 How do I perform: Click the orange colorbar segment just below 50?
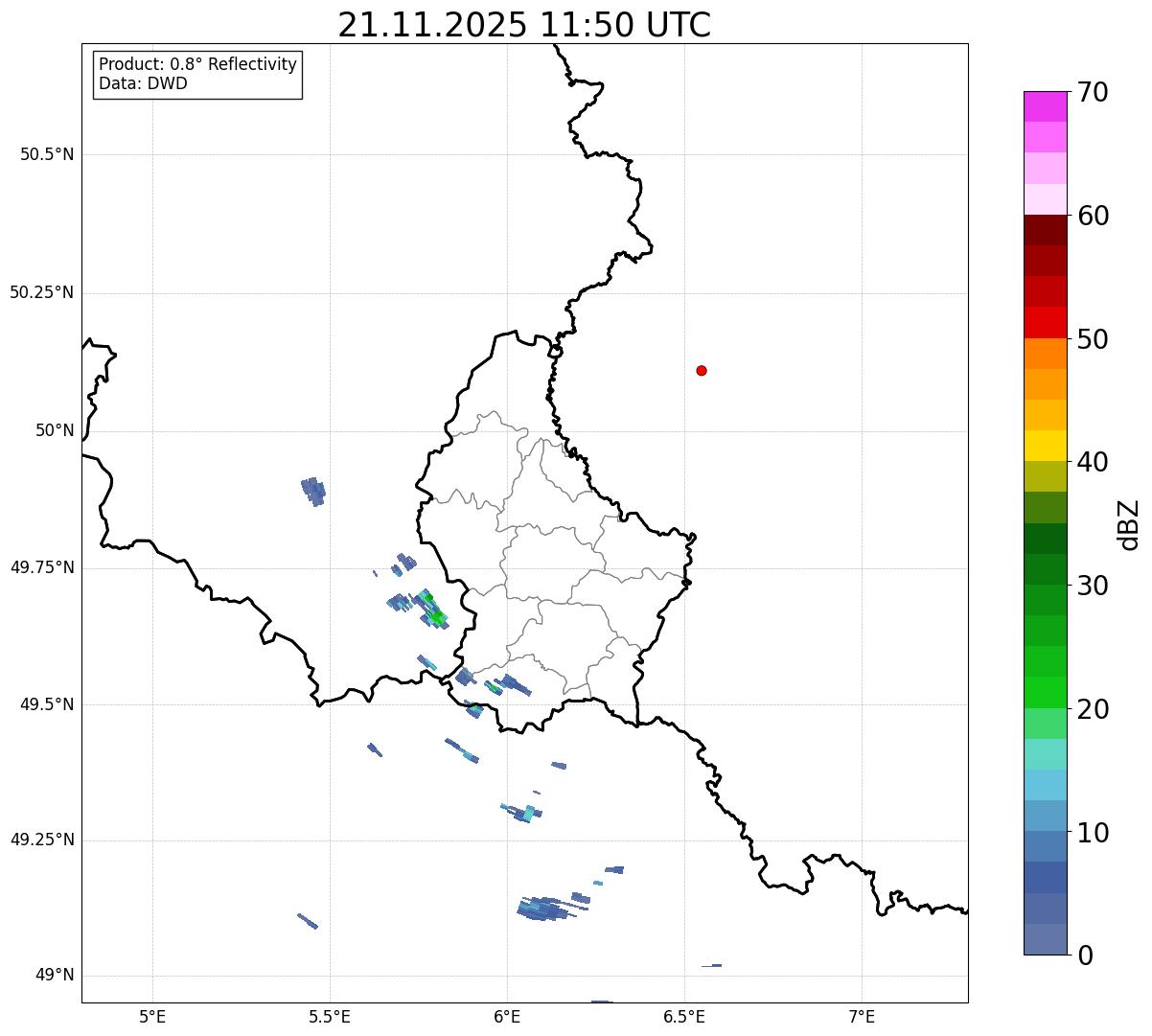tap(1046, 354)
